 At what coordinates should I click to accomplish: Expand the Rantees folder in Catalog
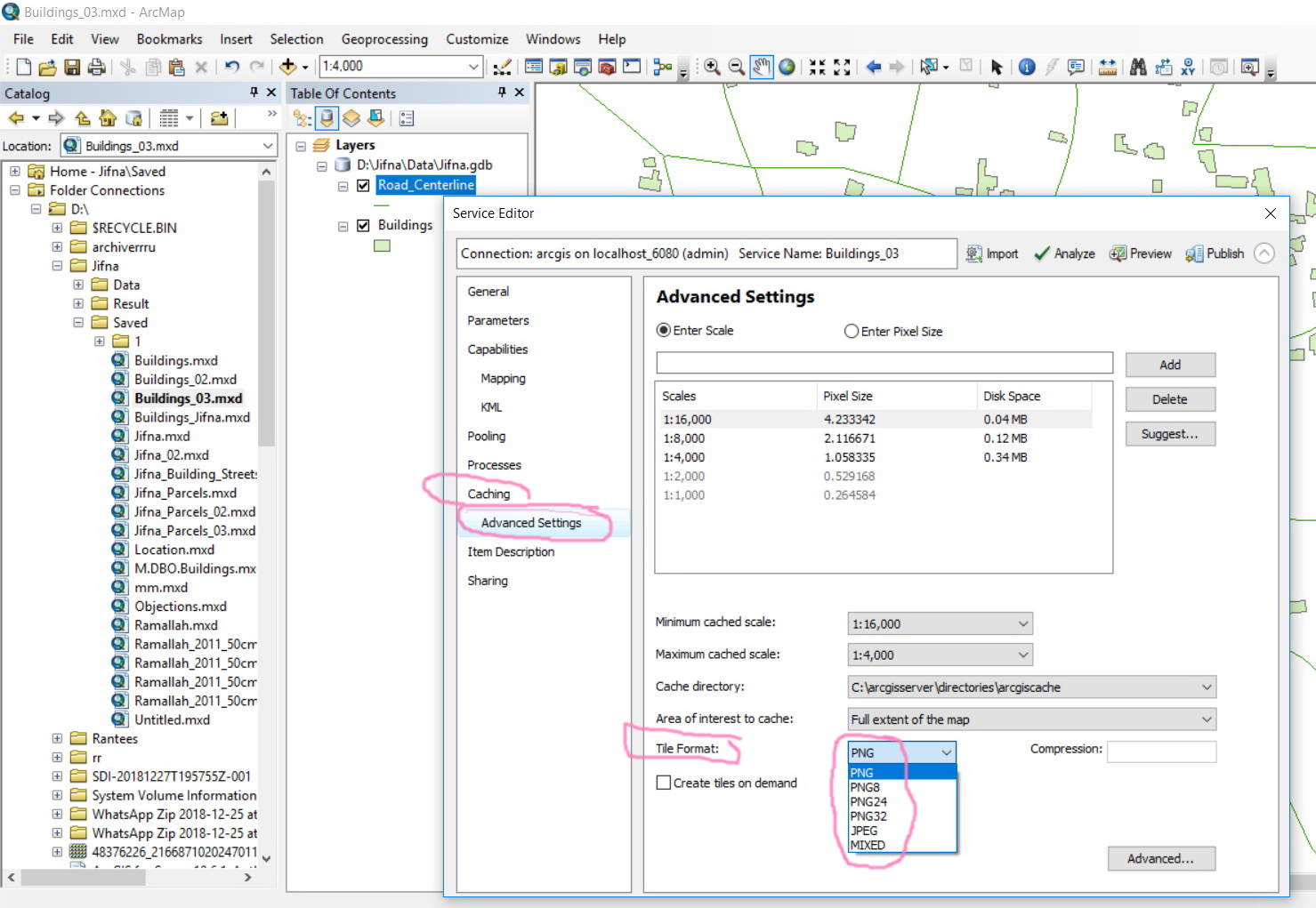[57, 738]
